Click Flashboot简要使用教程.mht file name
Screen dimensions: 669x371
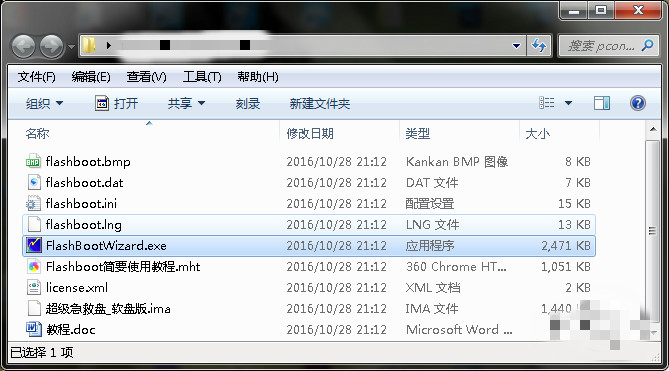coord(123,267)
